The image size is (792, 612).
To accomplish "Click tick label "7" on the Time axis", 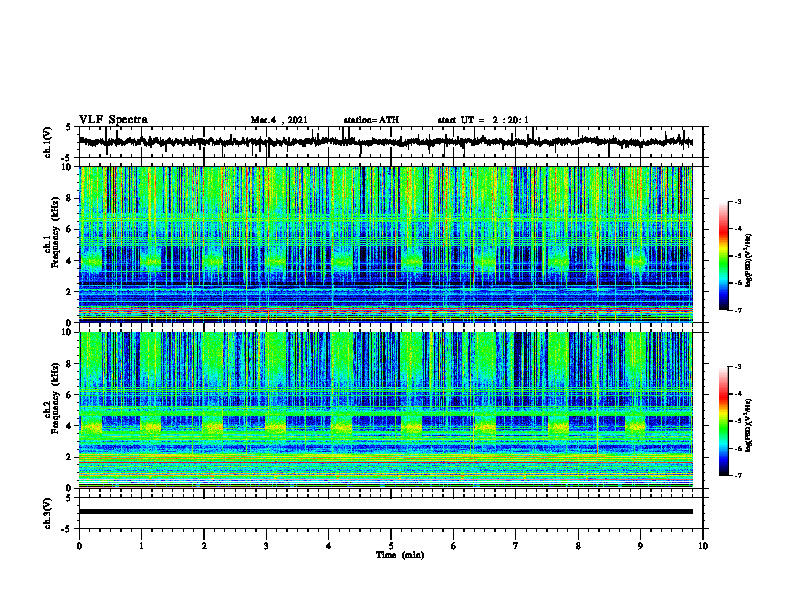I will [516, 546].
